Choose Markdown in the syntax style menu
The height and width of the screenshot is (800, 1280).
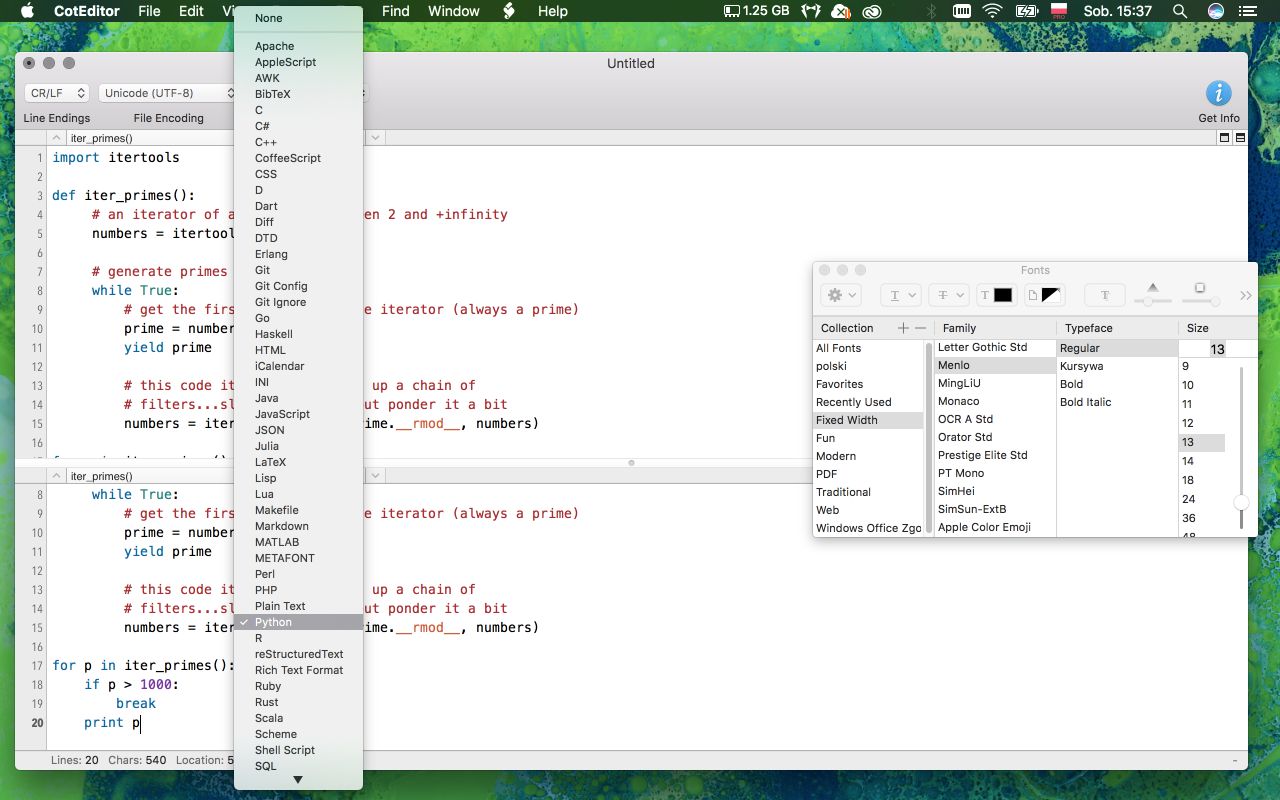(x=298, y=526)
